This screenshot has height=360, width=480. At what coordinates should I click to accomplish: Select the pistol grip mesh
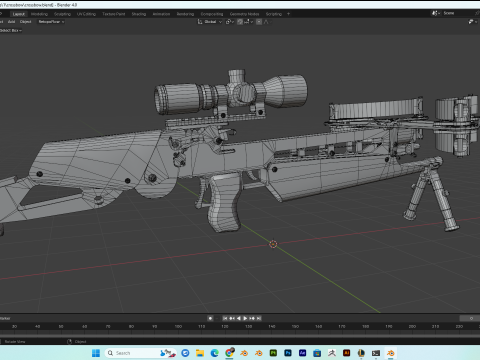(x=225, y=204)
